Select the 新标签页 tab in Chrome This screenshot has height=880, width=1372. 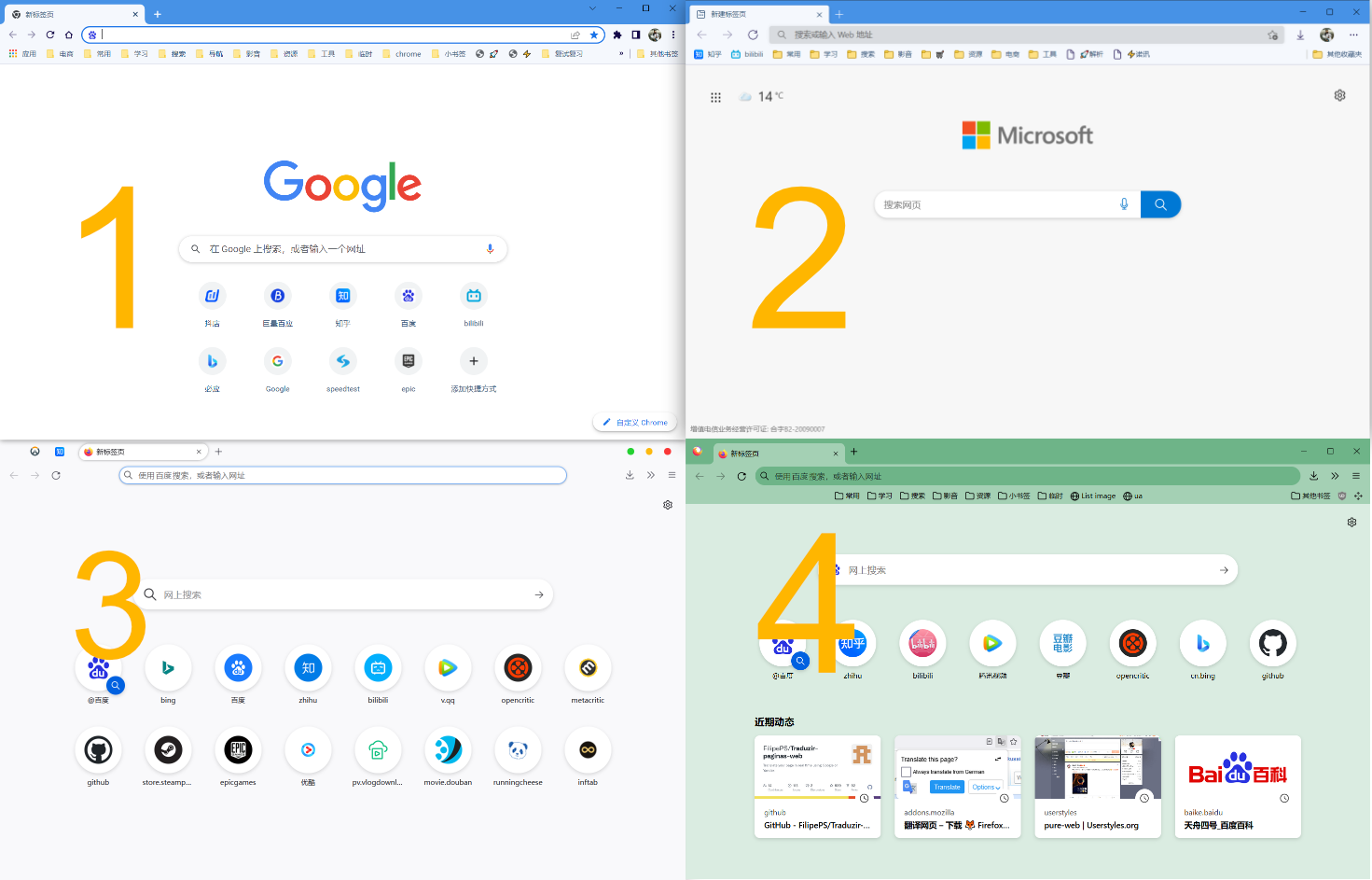tap(73, 15)
